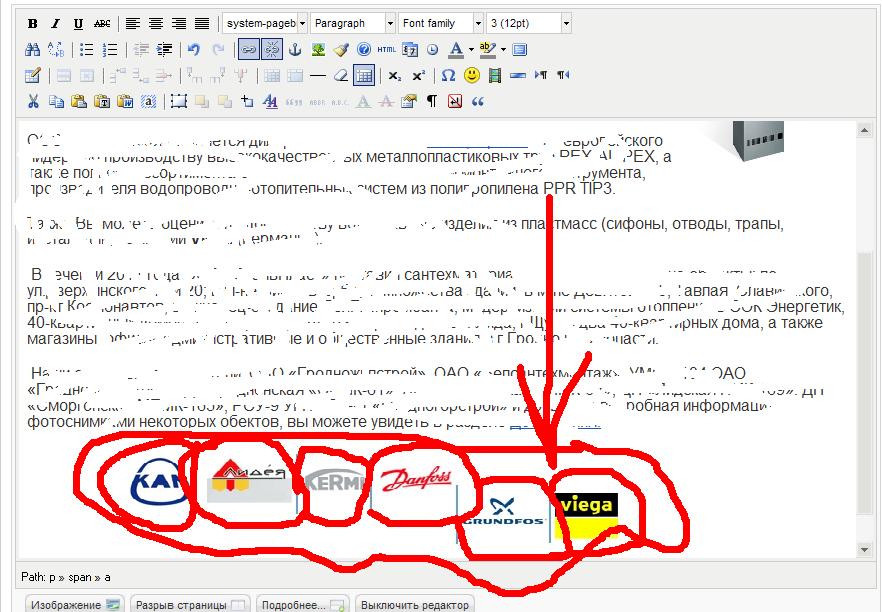882x612 pixels.
Task: Center align the text
Action: click(156, 24)
